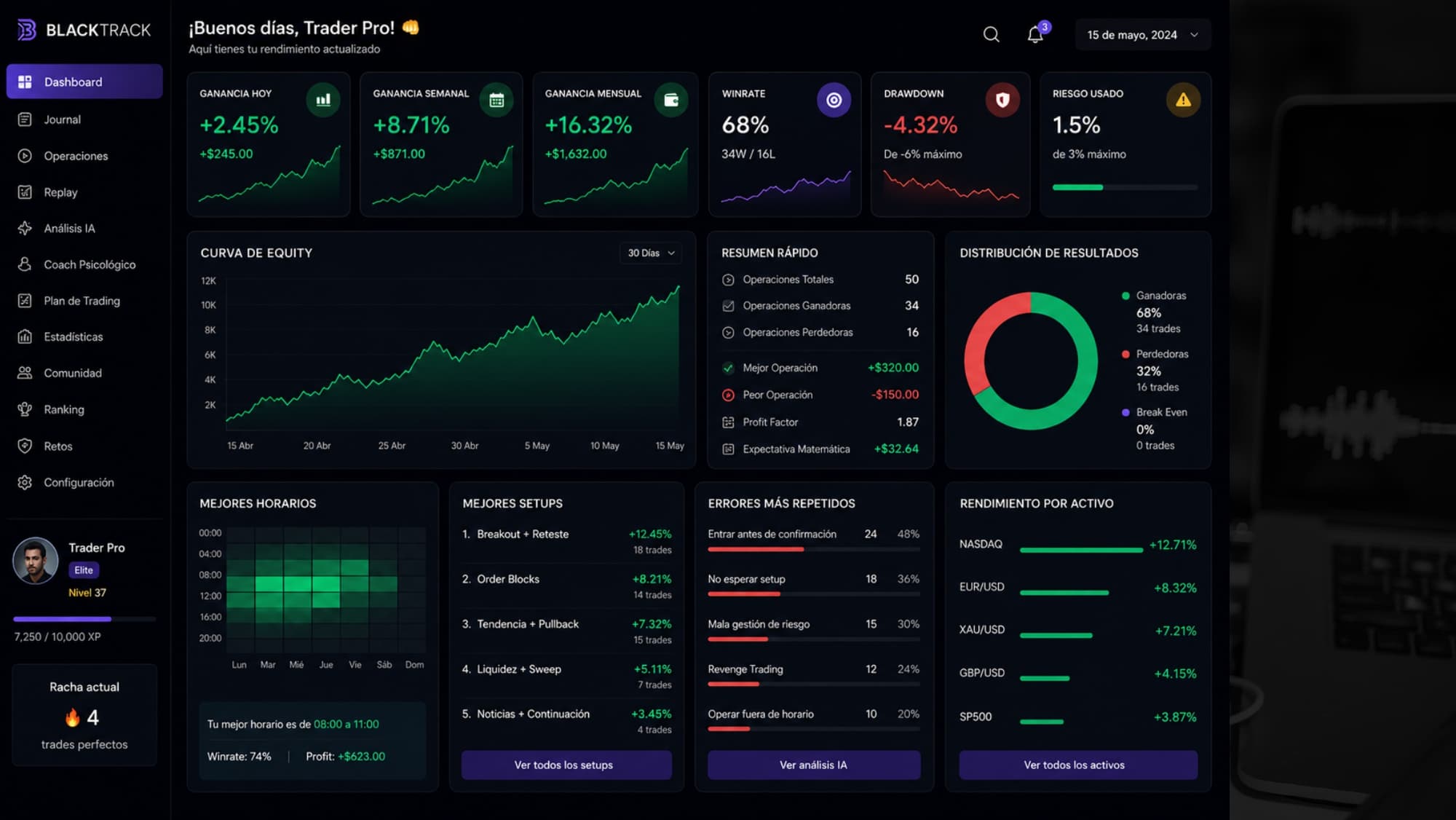Click the Coach Psicológico person icon
Screen dimensions: 1456x820
tap(25, 264)
